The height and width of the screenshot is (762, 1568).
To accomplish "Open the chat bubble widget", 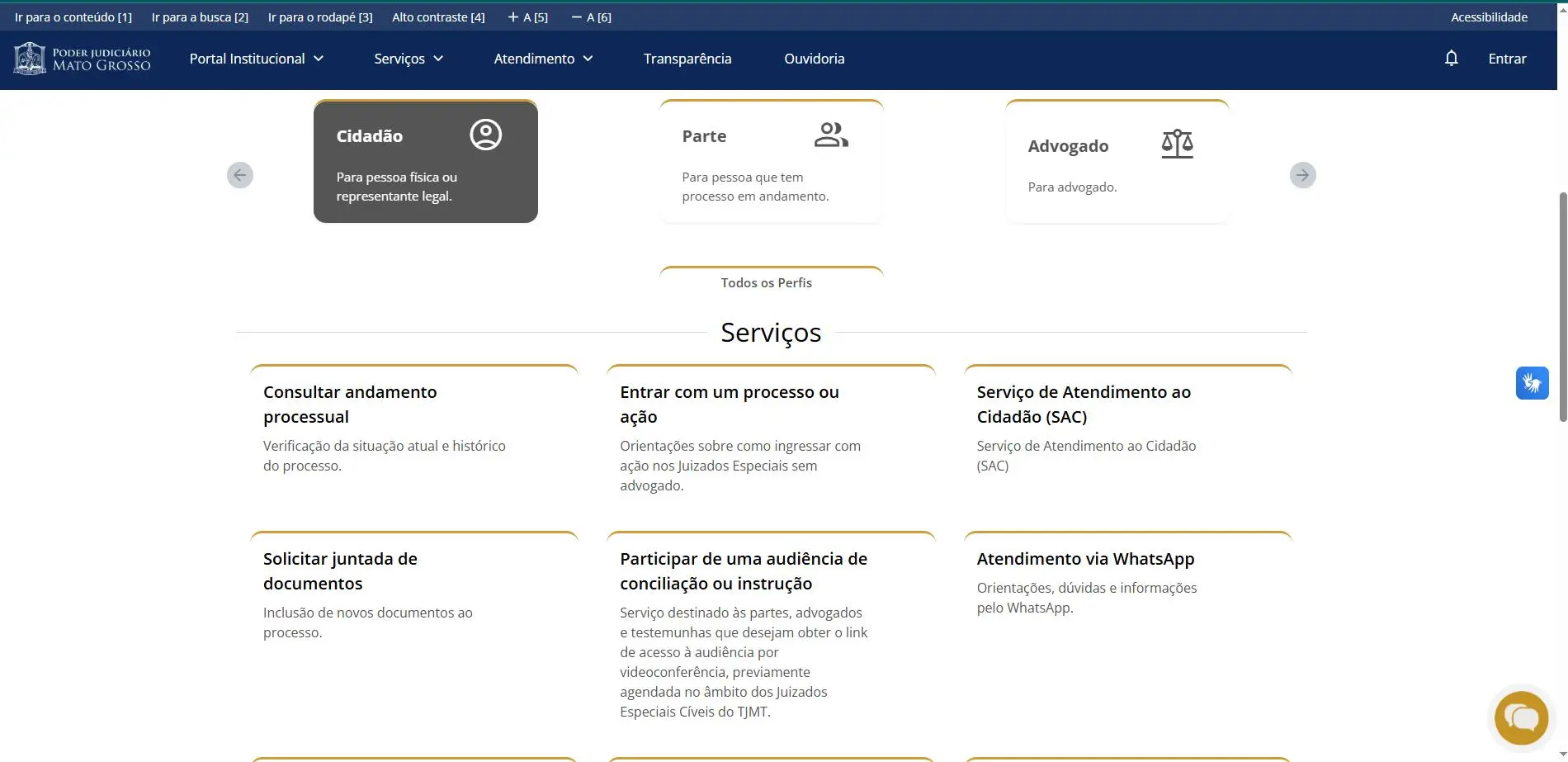I will coord(1521,717).
